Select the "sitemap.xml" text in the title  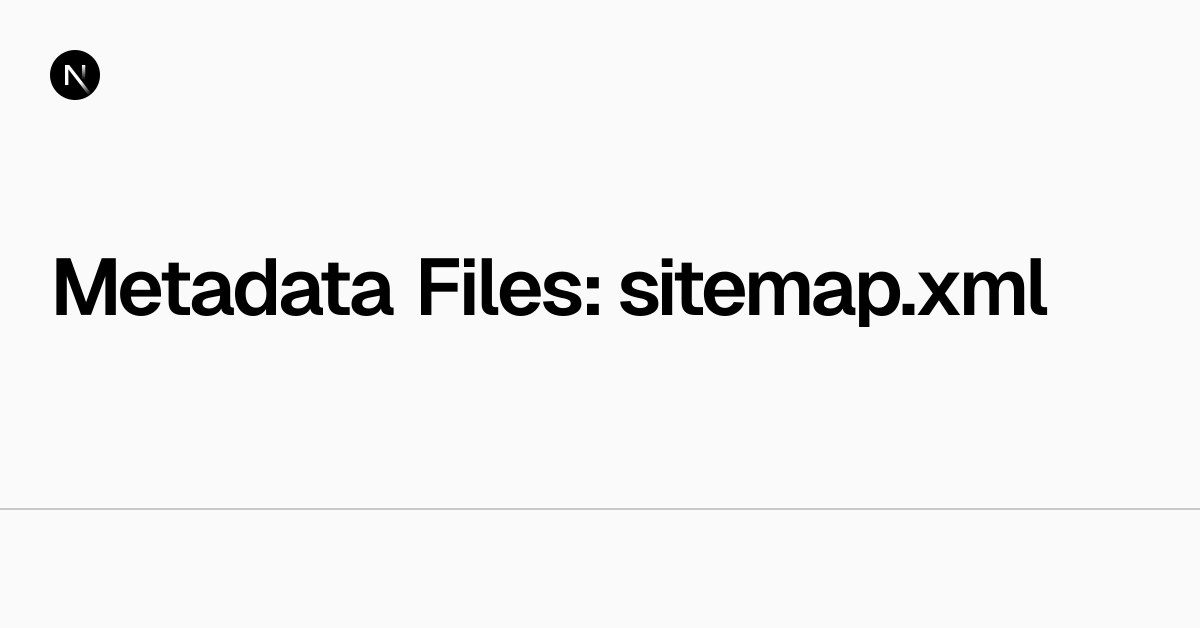(832, 288)
